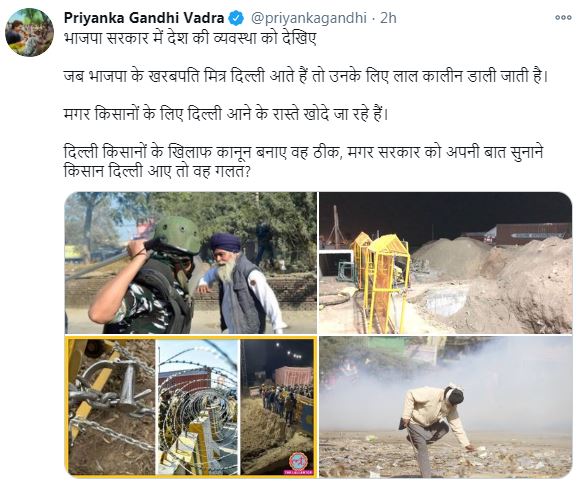
Task: Click the first Hindi line starting with भाजपा सरकार
Action: (190, 39)
